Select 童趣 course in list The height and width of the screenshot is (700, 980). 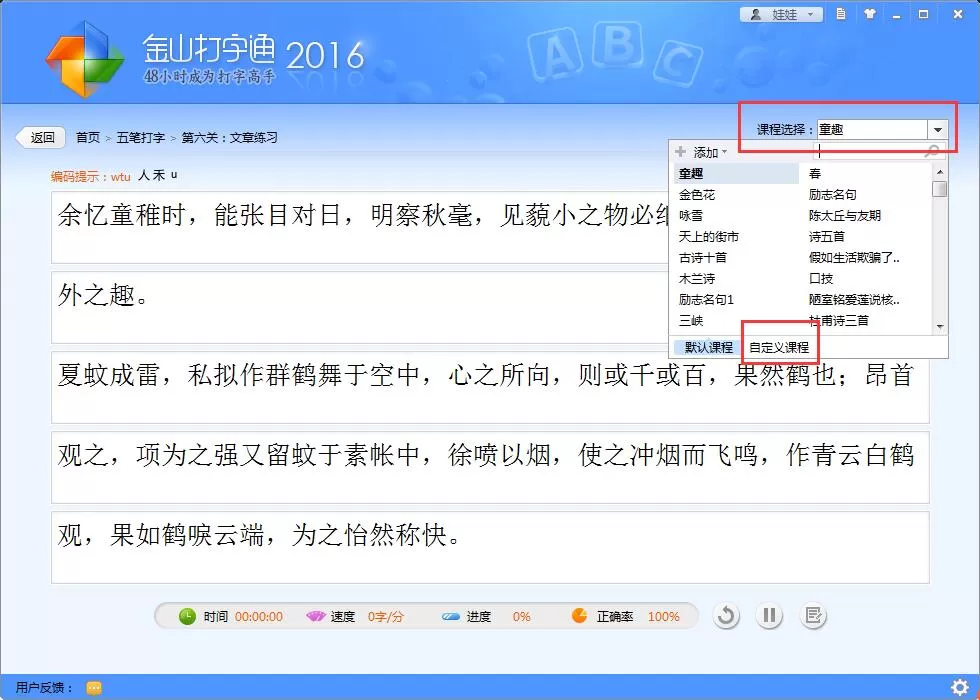point(736,174)
